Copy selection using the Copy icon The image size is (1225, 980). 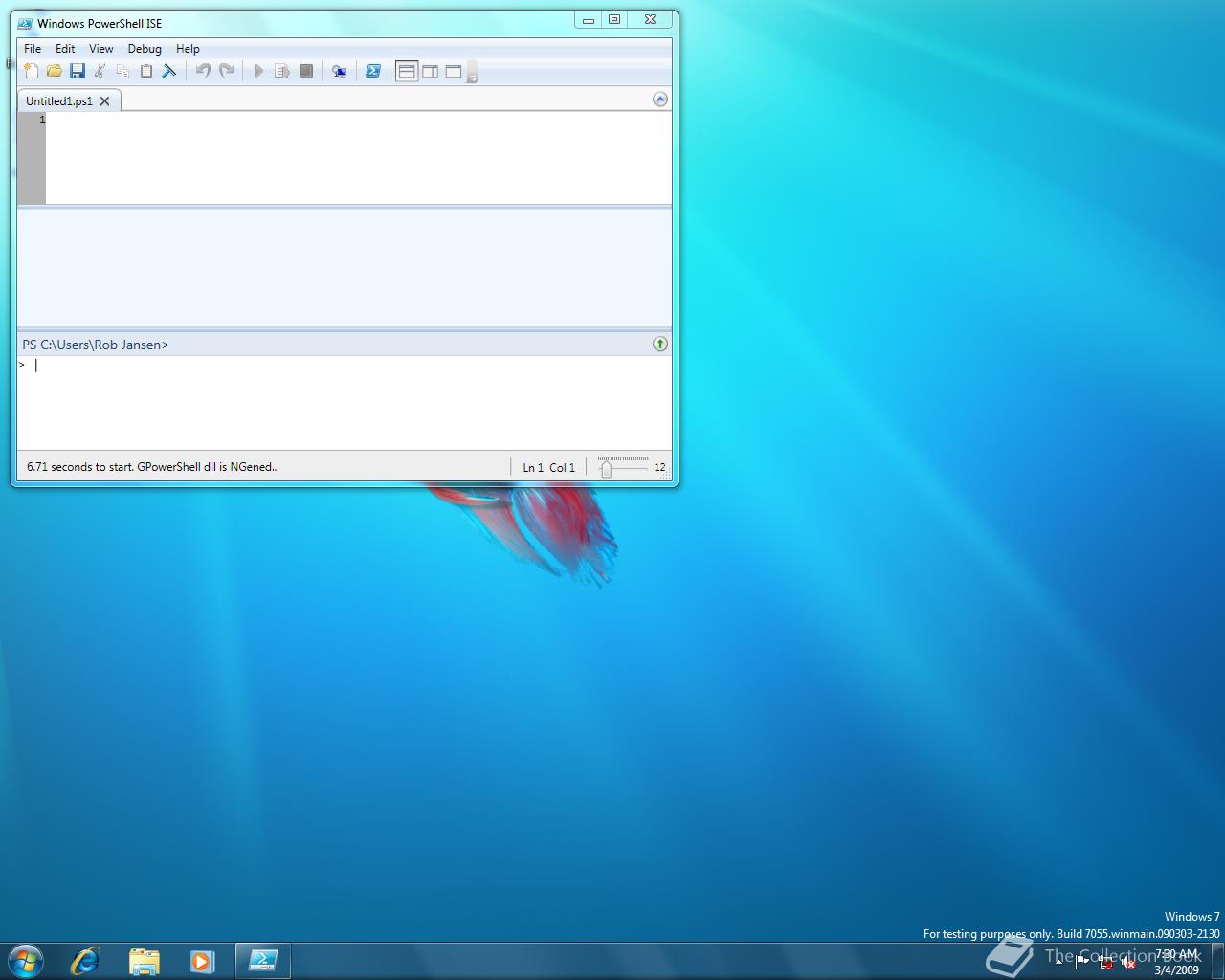122,71
